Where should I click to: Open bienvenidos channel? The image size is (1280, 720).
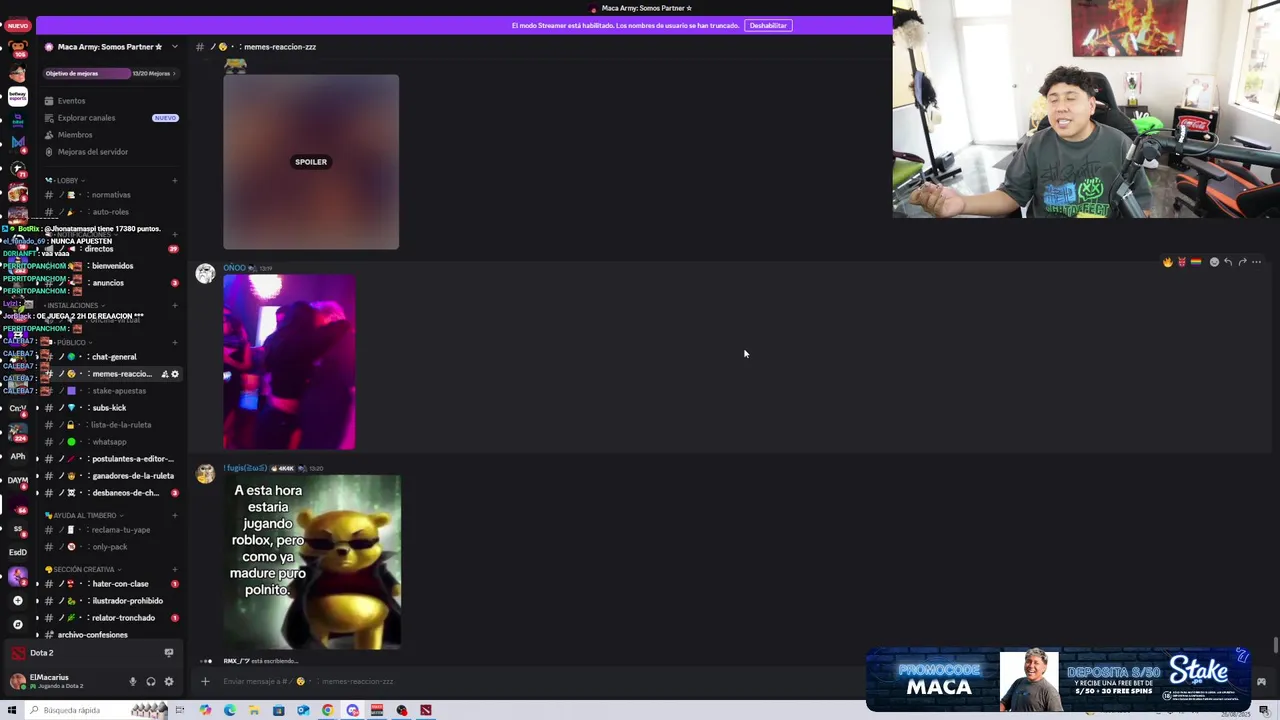point(112,266)
